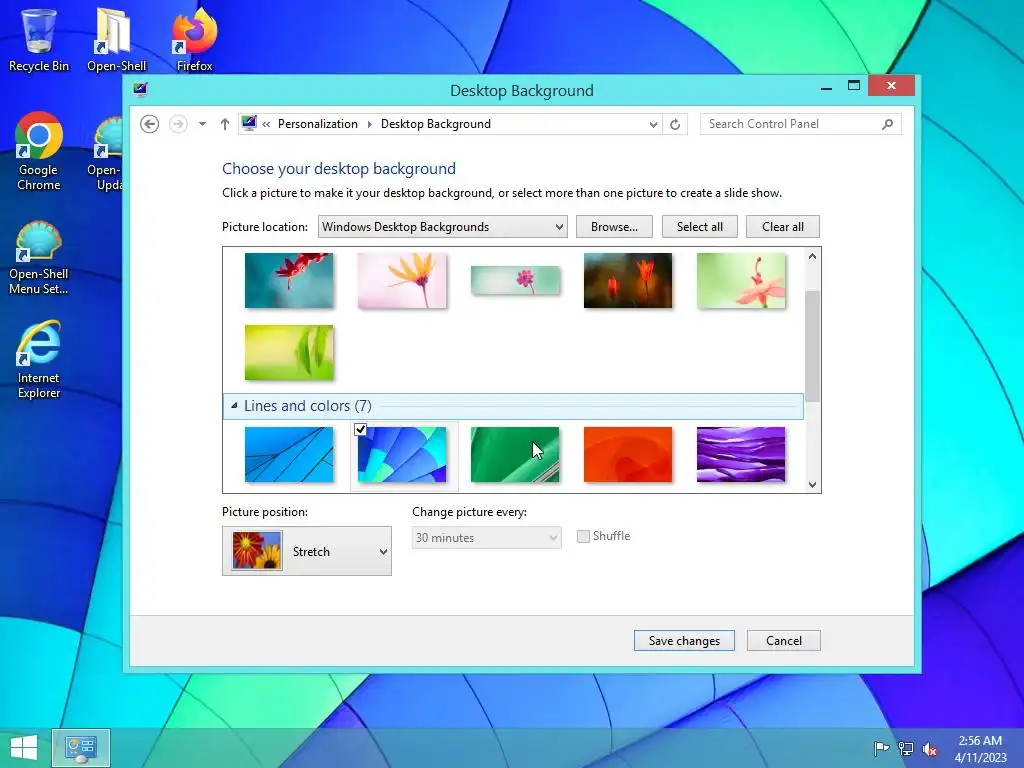Open the Picture position Stretch dropdown
1024x768 pixels.
(307, 551)
